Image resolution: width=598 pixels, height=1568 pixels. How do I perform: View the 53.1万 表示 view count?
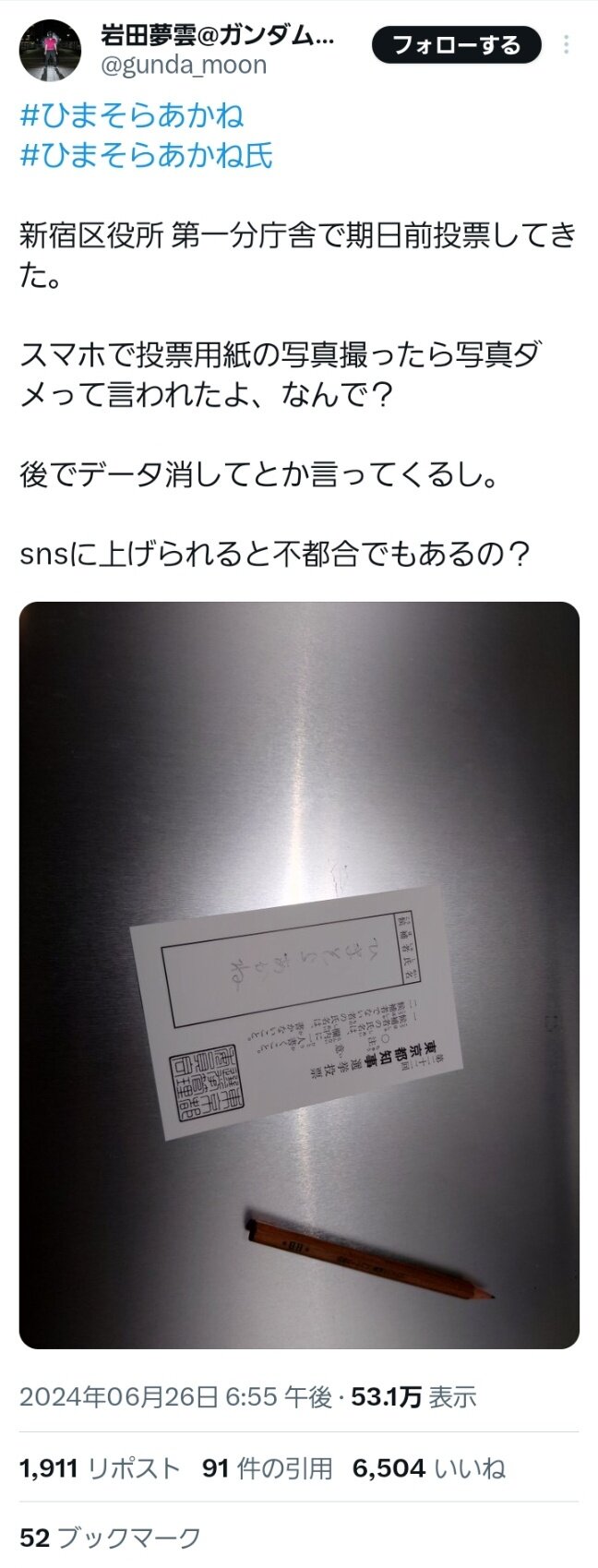click(x=413, y=1397)
